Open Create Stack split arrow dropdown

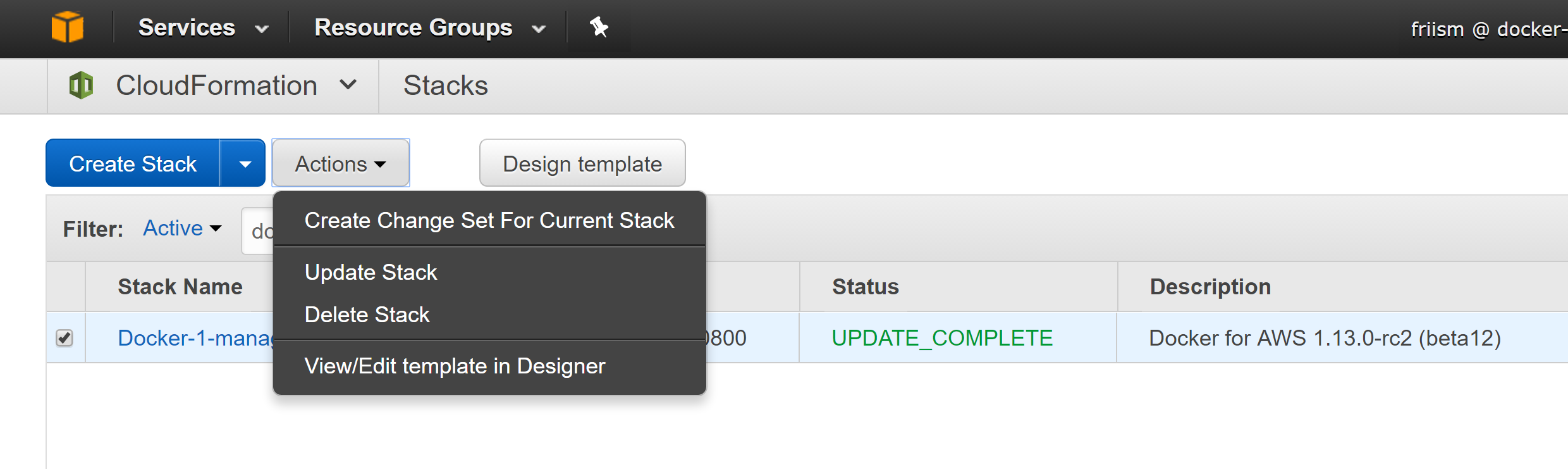pyautogui.click(x=245, y=164)
